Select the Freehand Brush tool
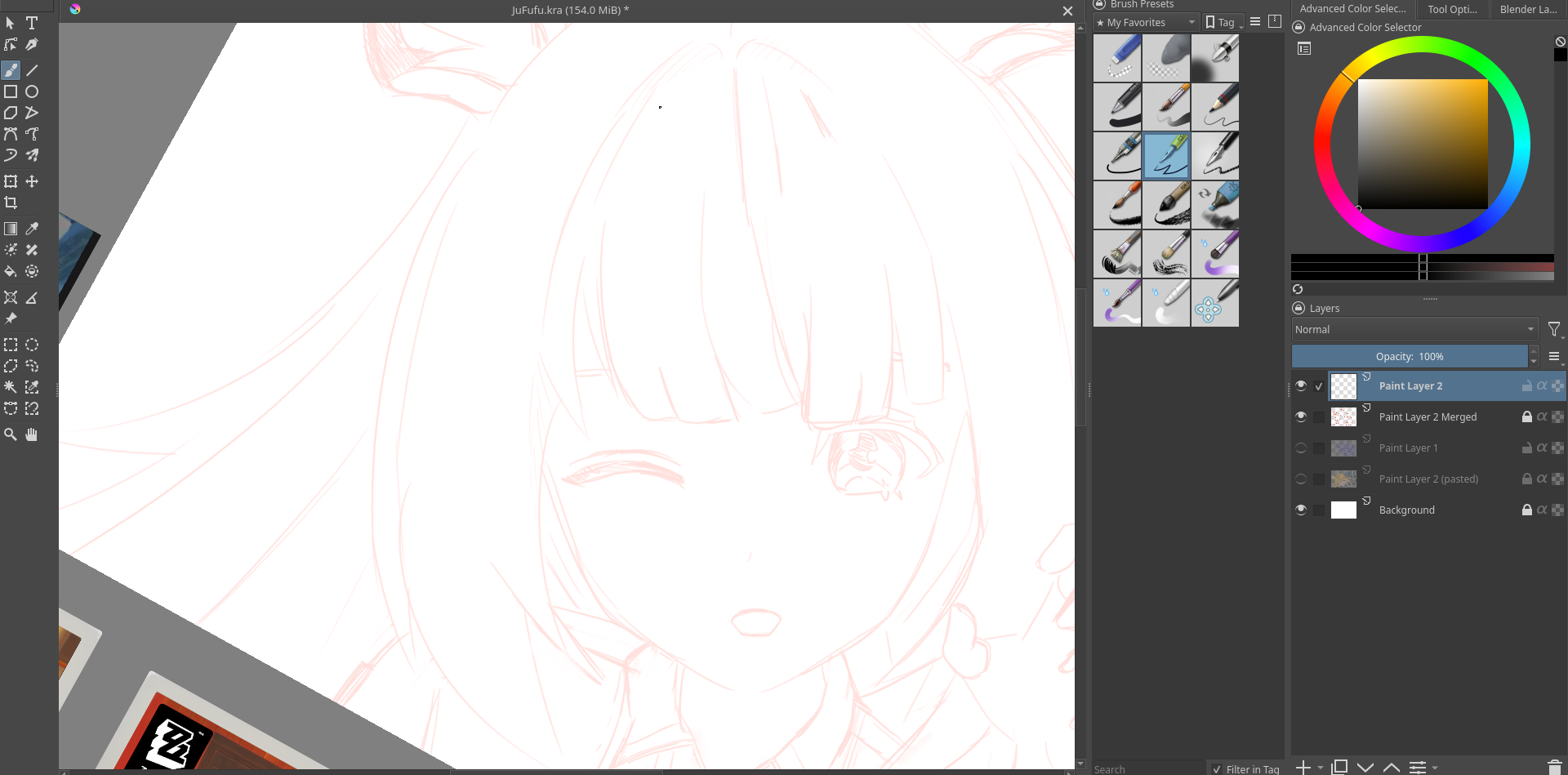The height and width of the screenshot is (775, 1568). (x=11, y=70)
